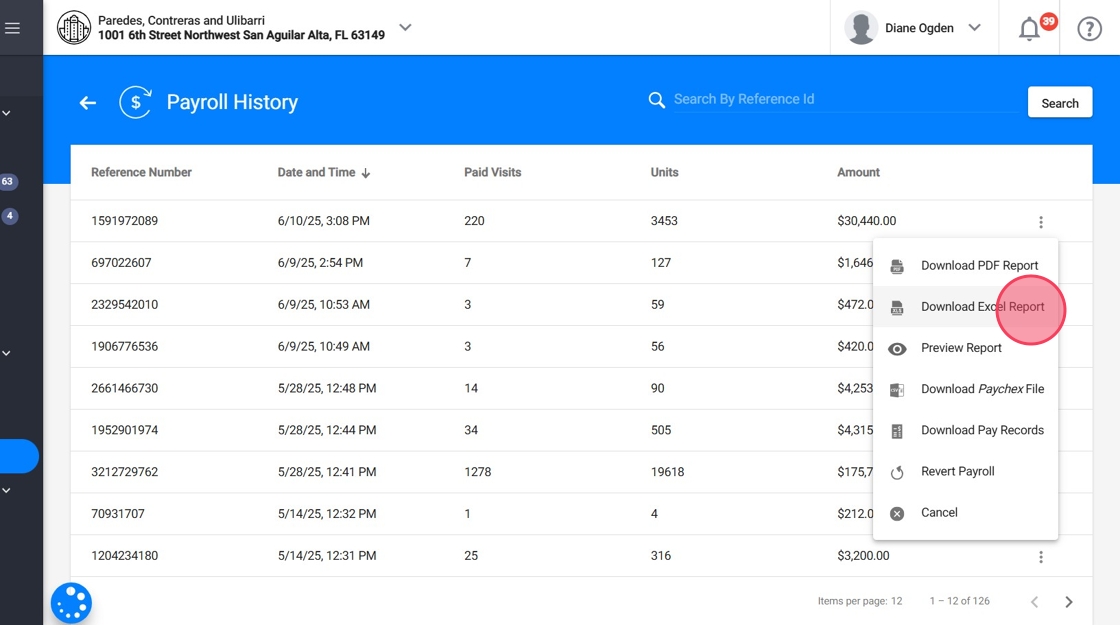
Task: Open the help question mark icon
Action: coord(1089,29)
